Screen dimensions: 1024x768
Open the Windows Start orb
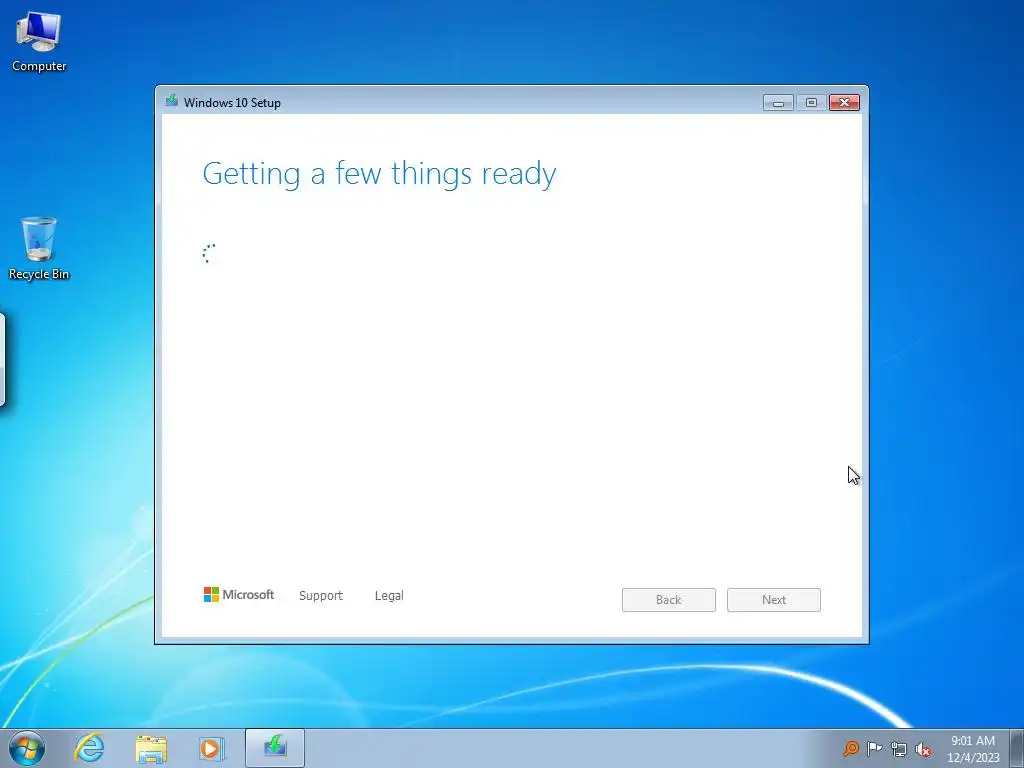click(27, 748)
